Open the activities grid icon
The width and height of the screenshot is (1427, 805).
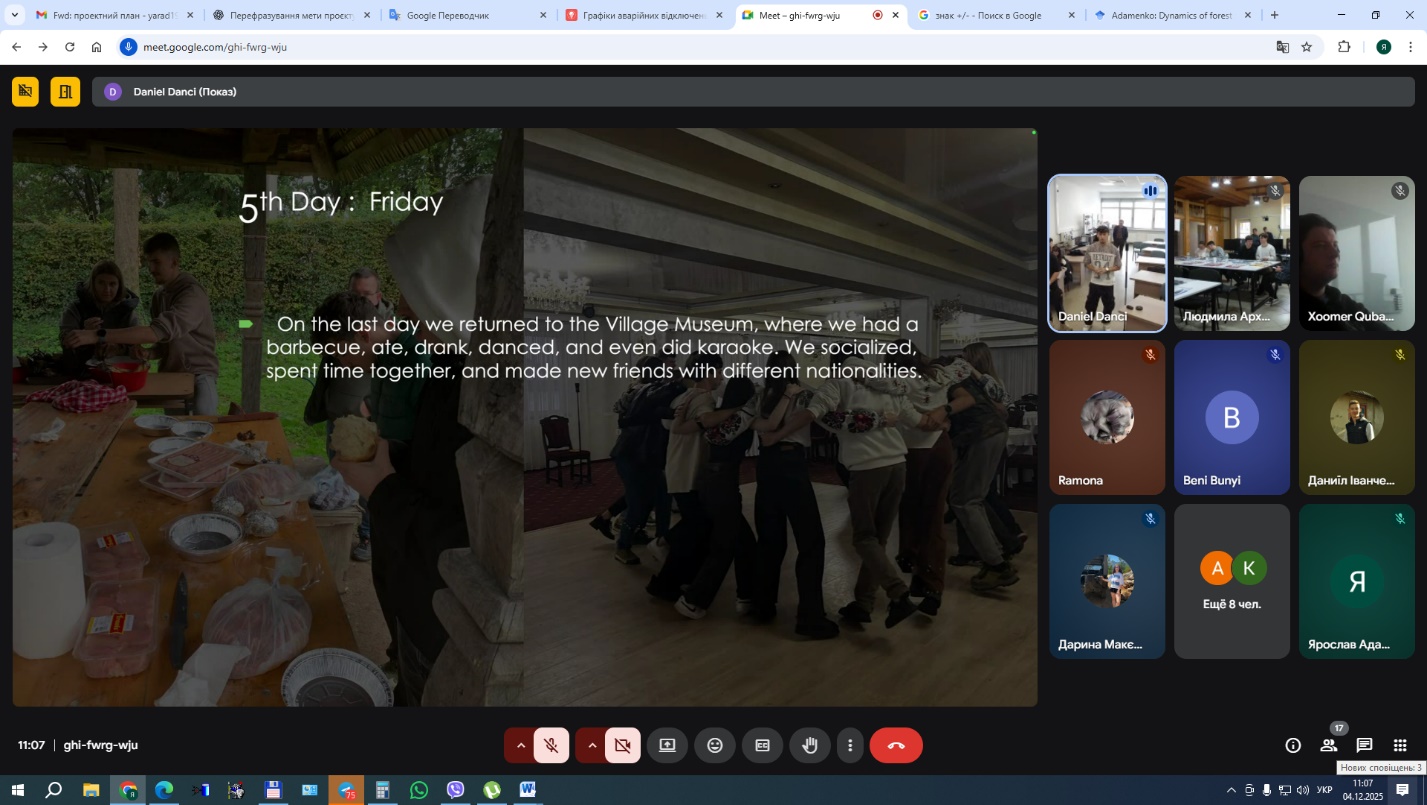(1400, 745)
